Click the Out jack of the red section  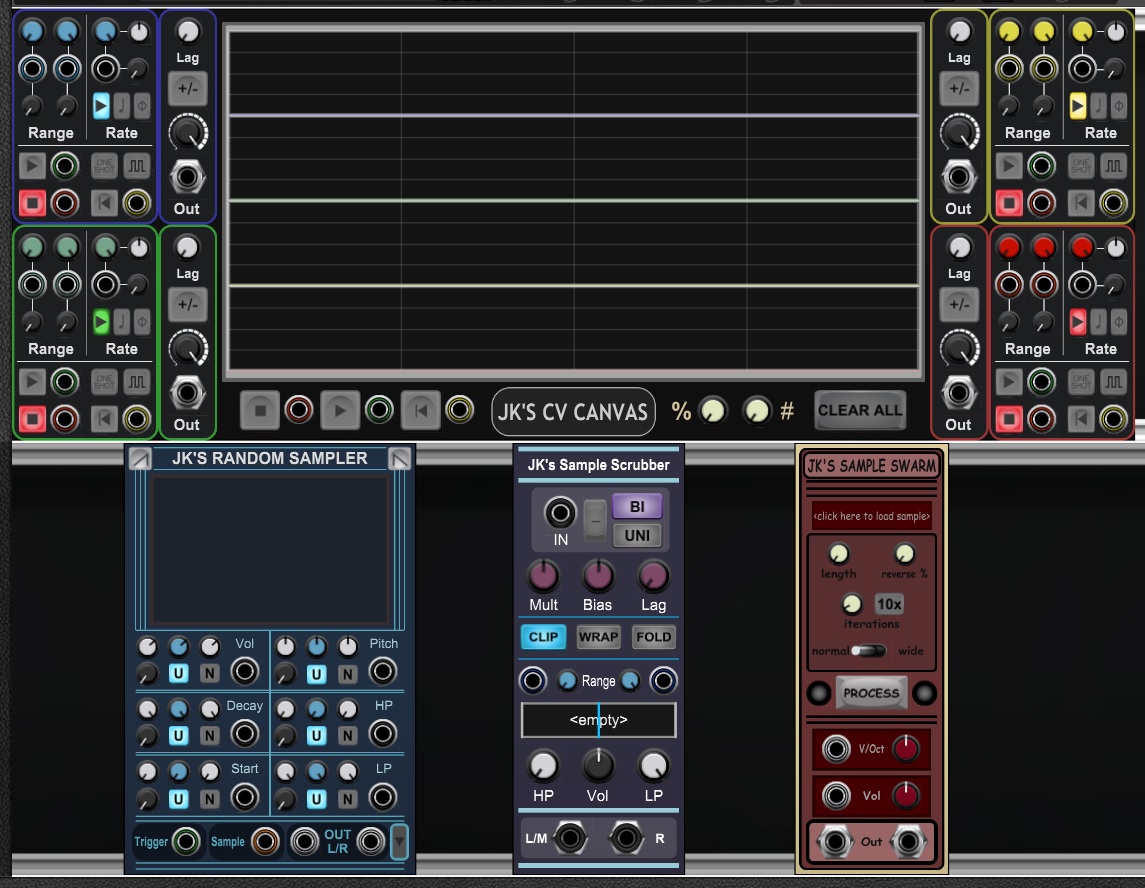coord(958,393)
